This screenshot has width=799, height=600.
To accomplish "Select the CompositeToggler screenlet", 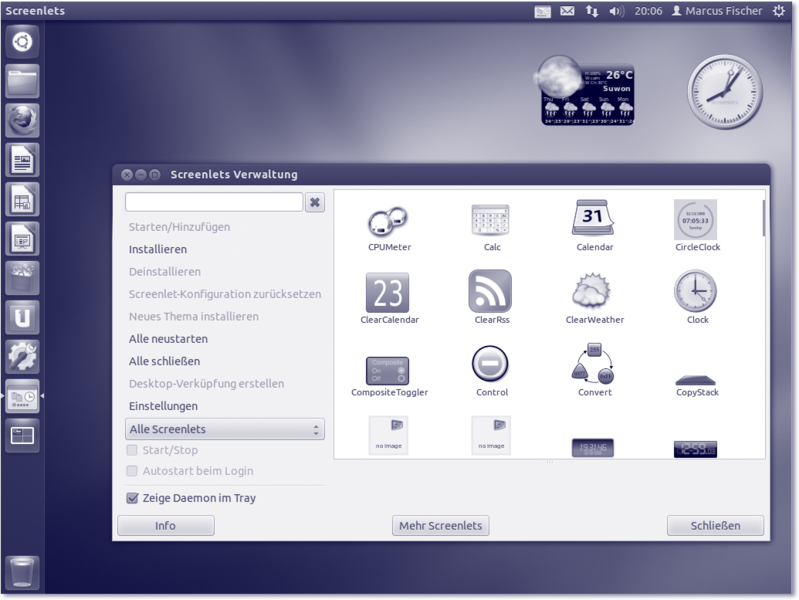I will 388,370.
